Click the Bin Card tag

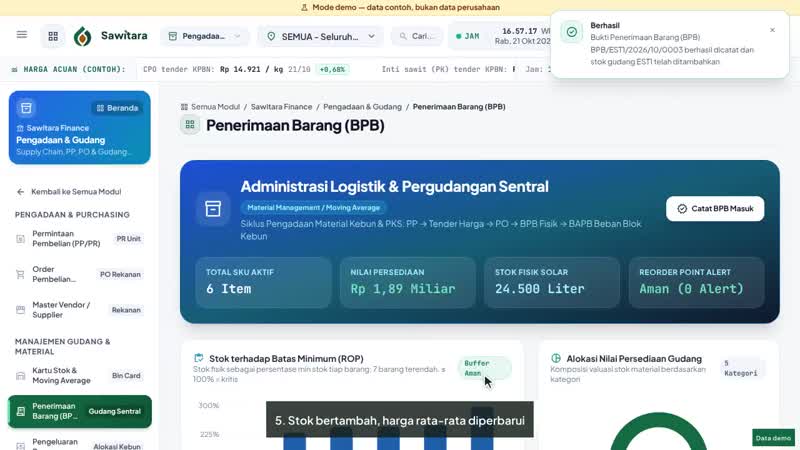pos(126,376)
